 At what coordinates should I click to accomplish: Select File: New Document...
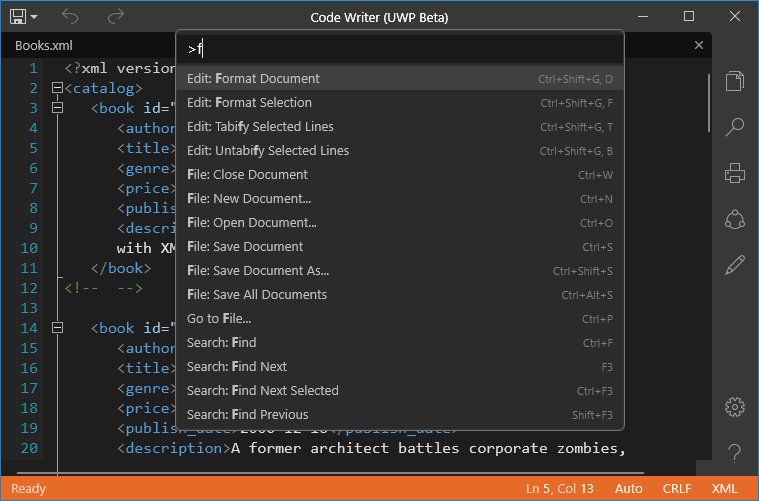[x=400, y=198]
